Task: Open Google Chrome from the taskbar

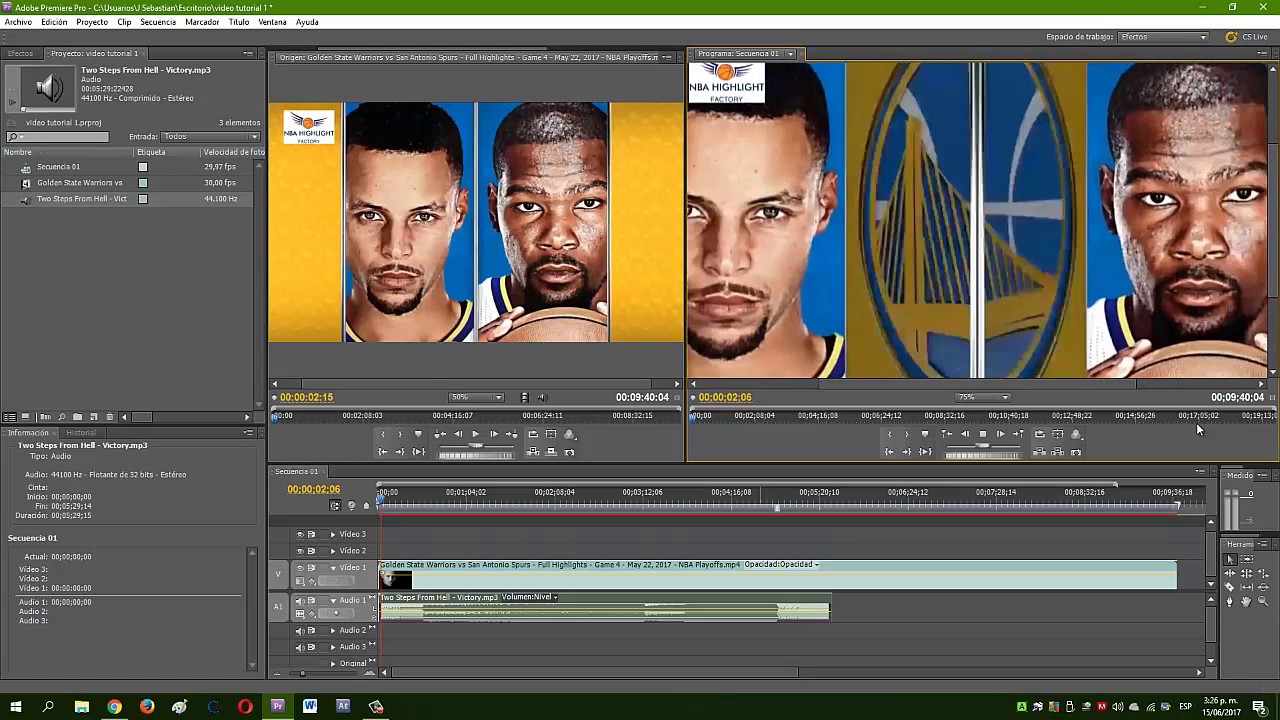Action: pyautogui.click(x=115, y=706)
